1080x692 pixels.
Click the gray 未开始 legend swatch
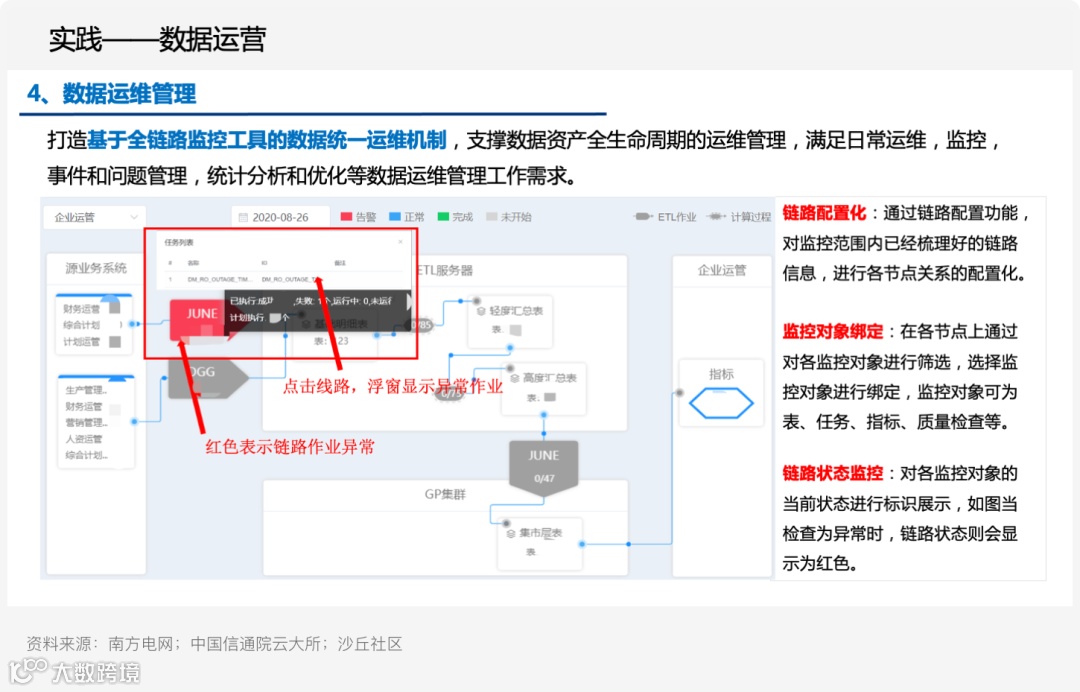point(491,217)
